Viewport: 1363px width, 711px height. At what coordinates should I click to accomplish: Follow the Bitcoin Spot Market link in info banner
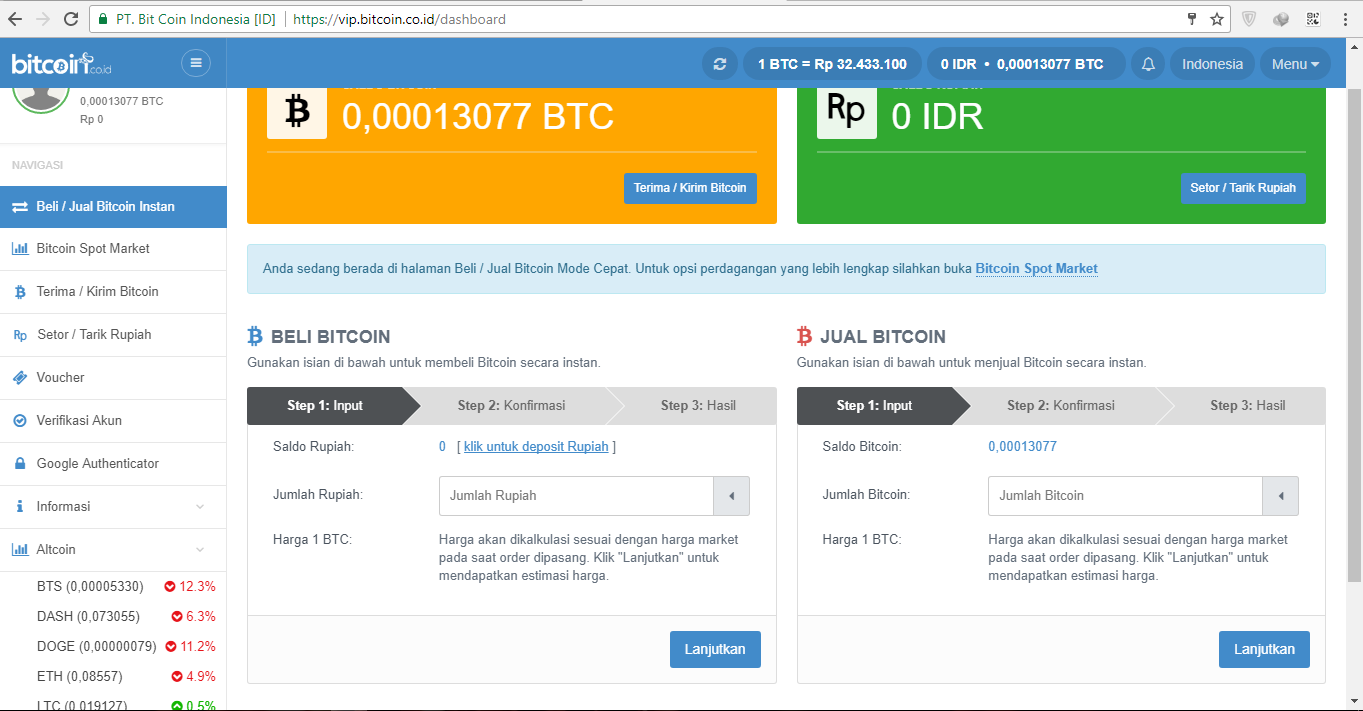tap(1036, 269)
